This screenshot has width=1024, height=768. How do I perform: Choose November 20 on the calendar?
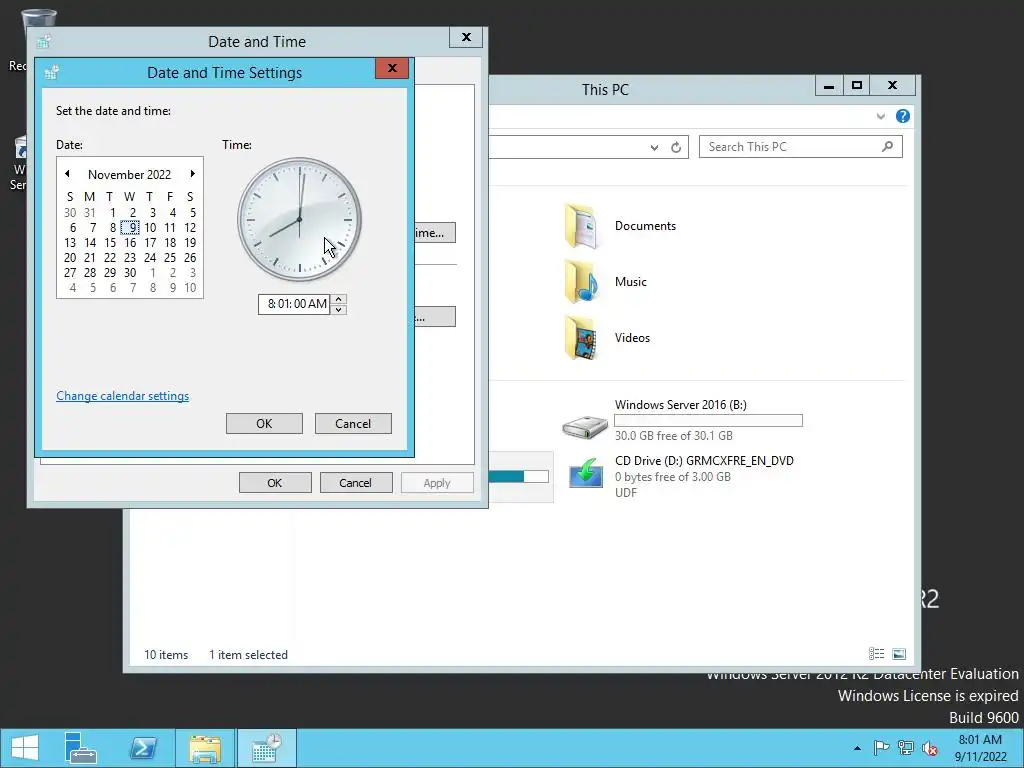[70, 257]
